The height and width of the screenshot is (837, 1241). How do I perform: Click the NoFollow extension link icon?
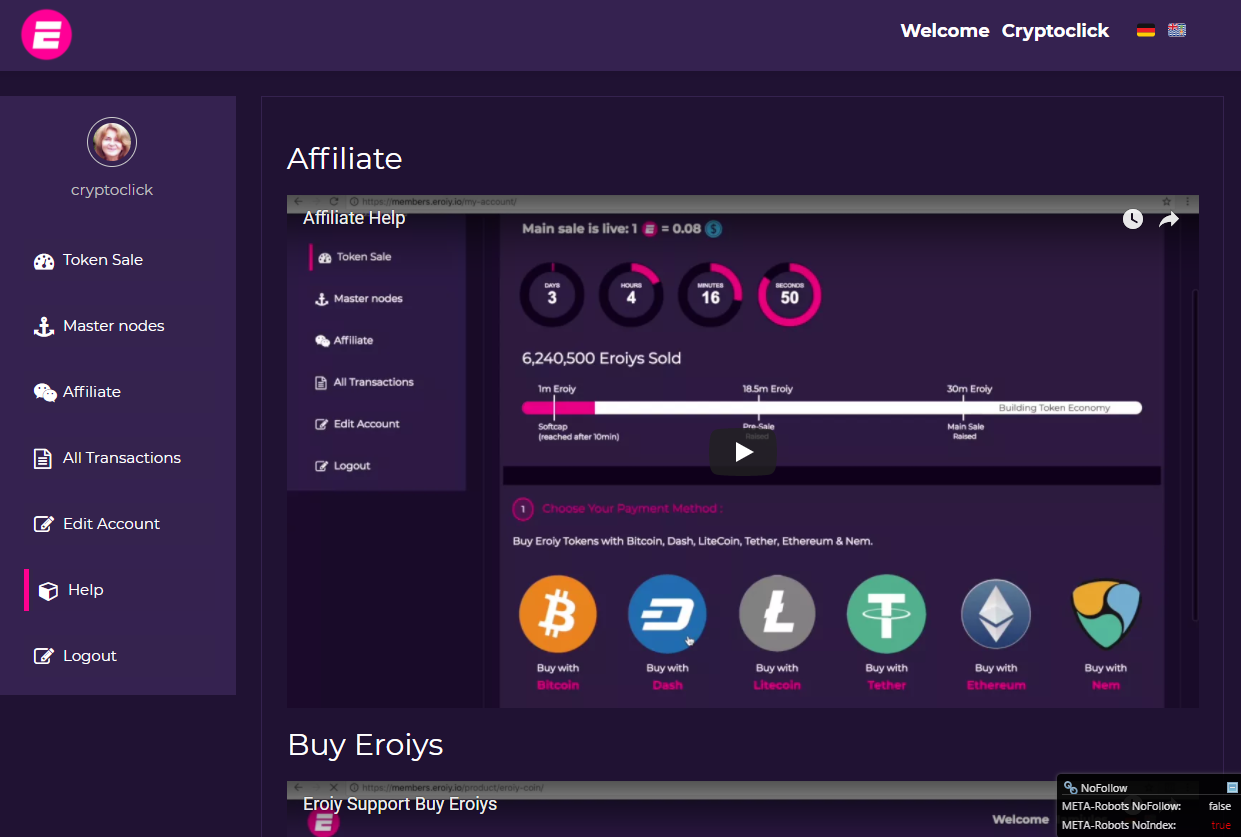coord(1070,788)
